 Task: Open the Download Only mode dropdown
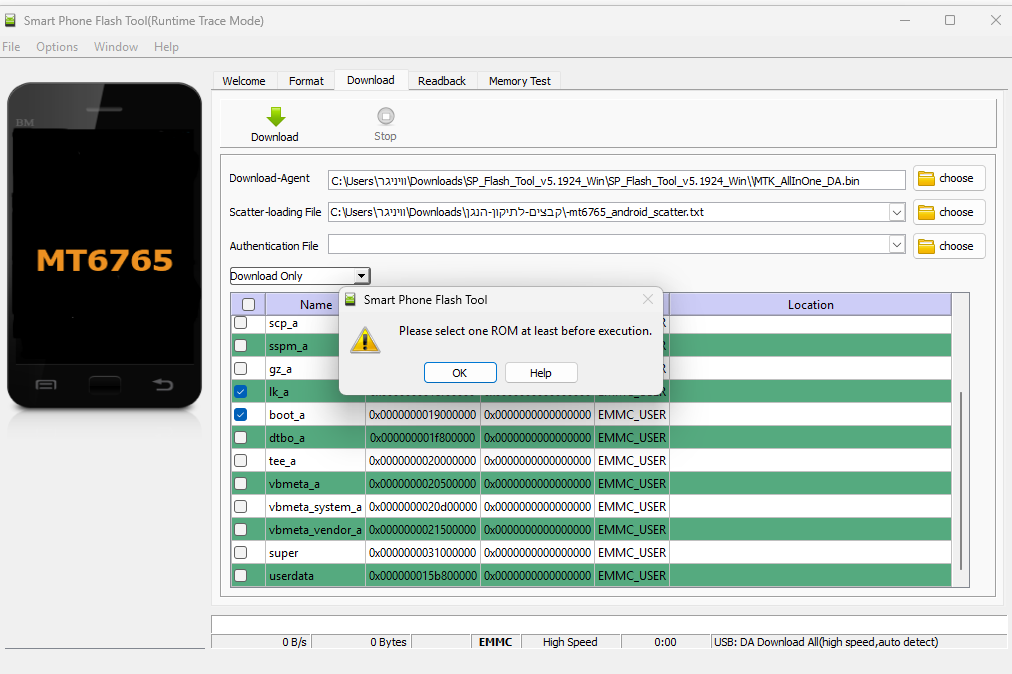(362, 276)
